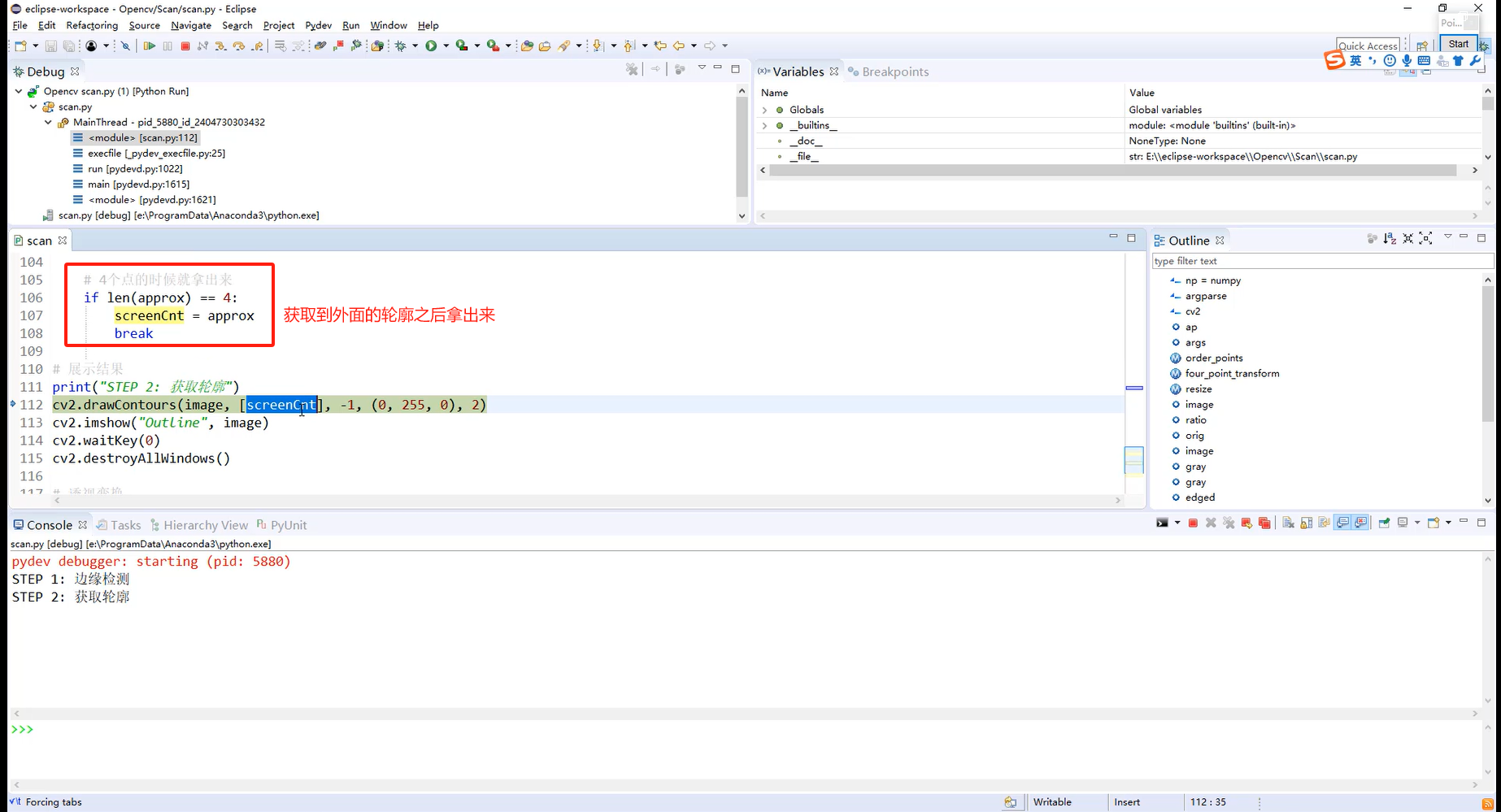Terminate process in Console toolbar

tap(1193, 523)
